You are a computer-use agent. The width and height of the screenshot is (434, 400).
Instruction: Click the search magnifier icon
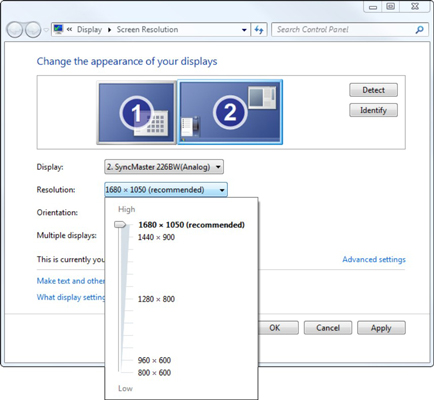pyautogui.click(x=419, y=30)
